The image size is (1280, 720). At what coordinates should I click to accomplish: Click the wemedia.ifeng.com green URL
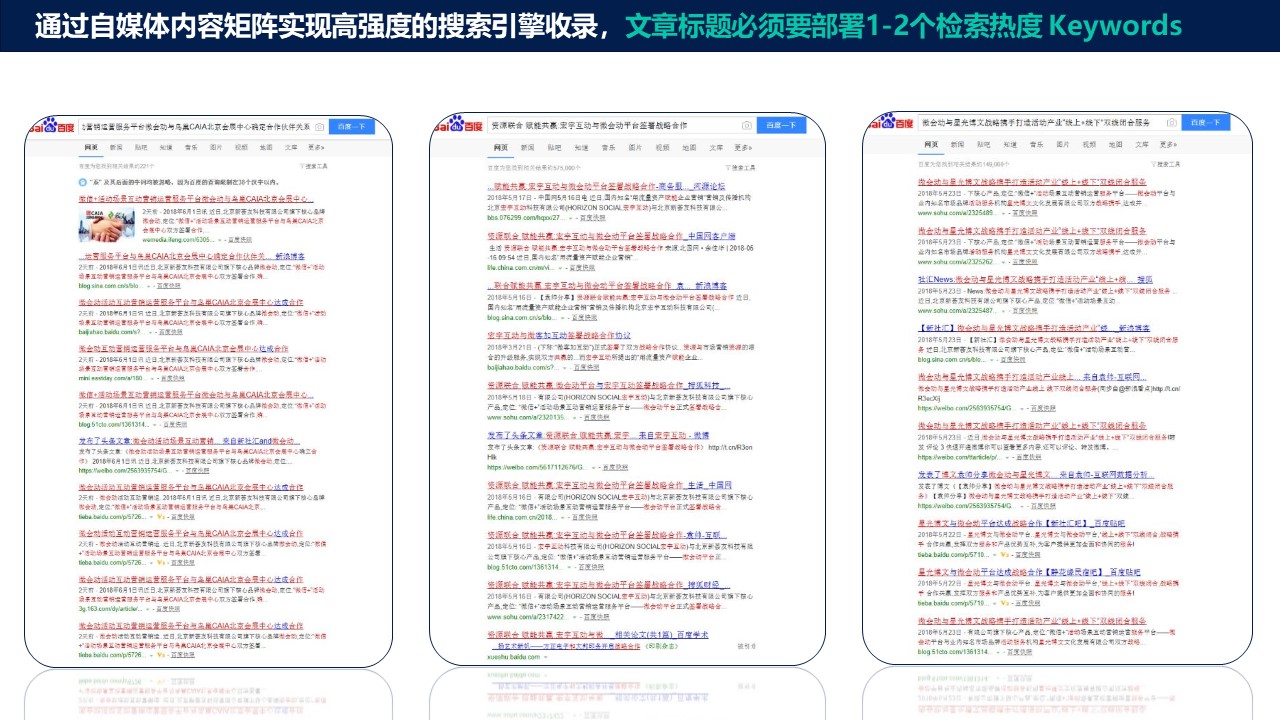click(178, 240)
